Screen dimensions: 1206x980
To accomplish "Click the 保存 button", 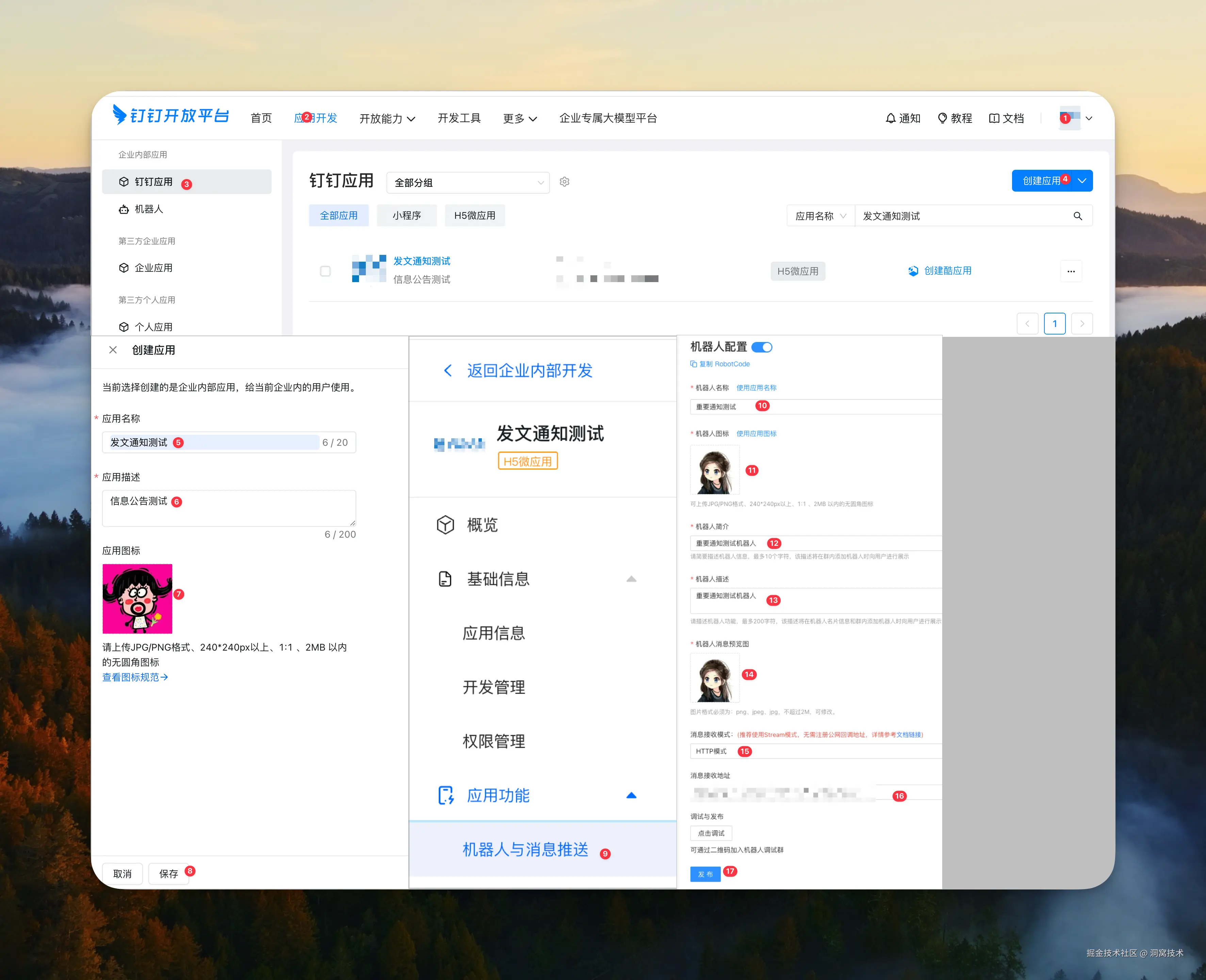I will (x=168, y=874).
